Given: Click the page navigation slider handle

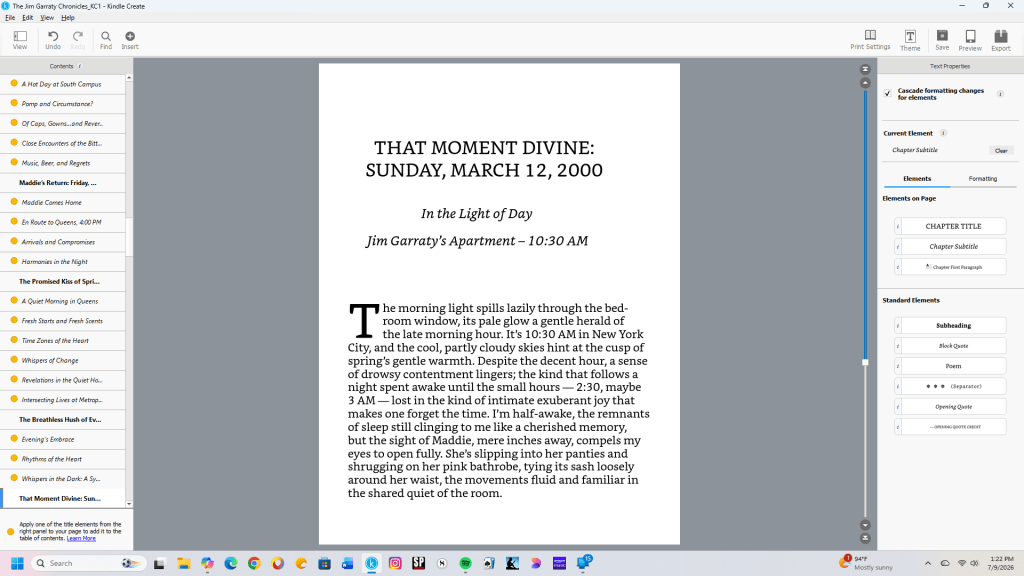Looking at the screenshot, I should point(865,362).
